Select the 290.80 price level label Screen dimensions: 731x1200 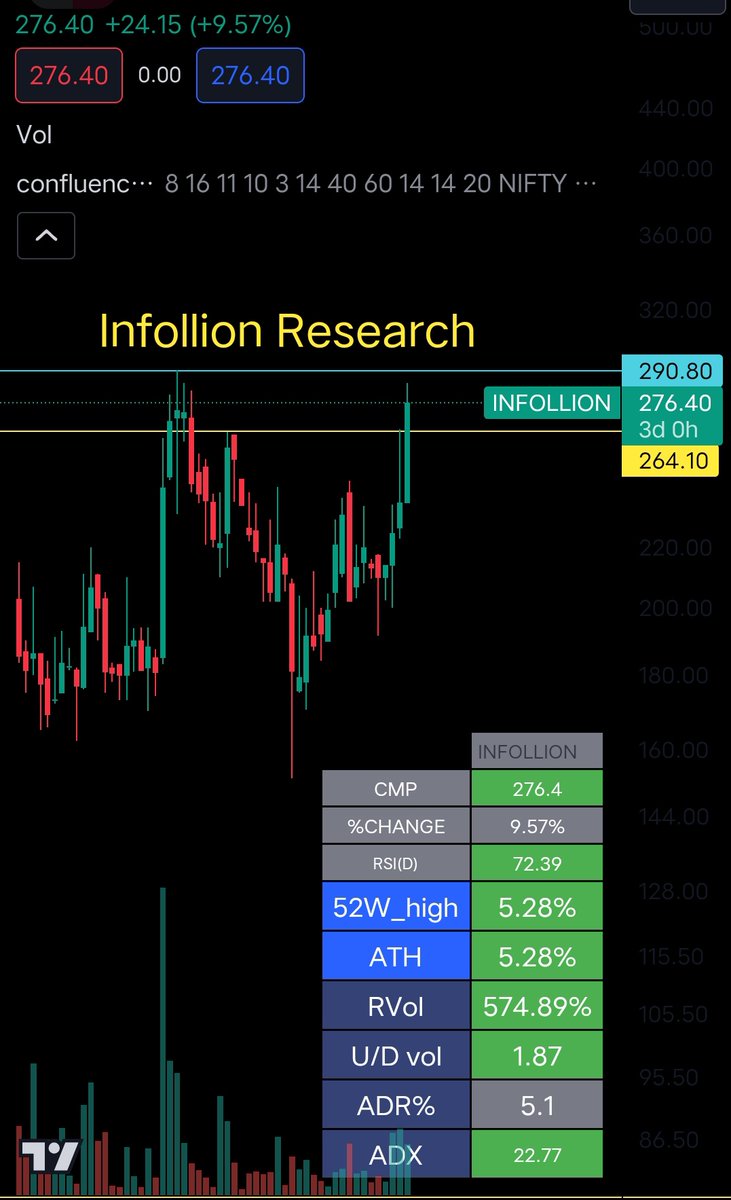pyautogui.click(x=670, y=372)
